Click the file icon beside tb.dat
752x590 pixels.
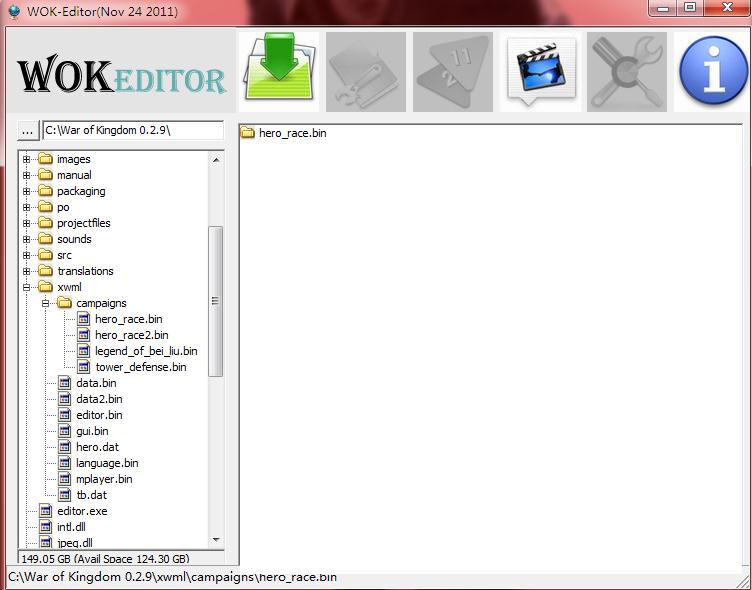point(65,495)
